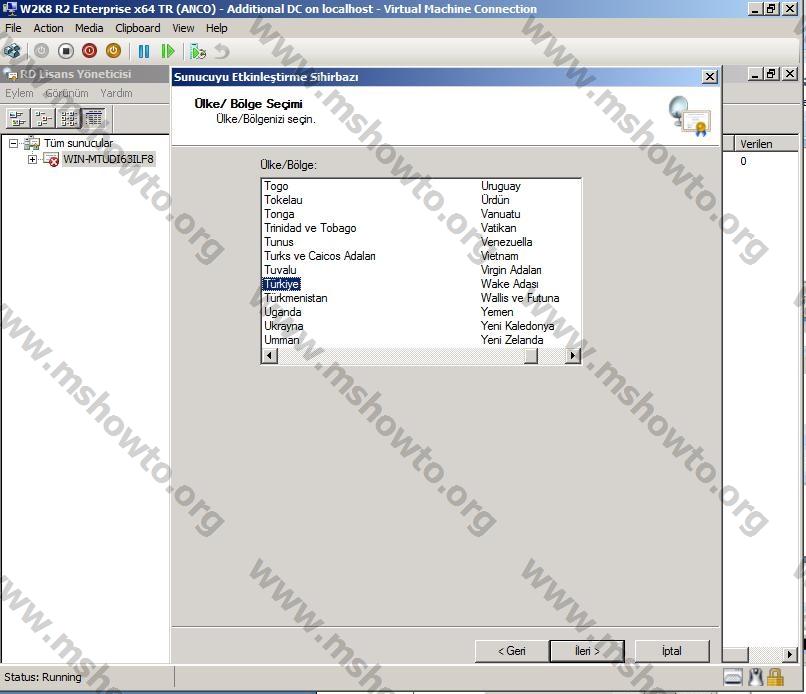Click the İleri button
The image size is (806, 694).
(x=586, y=651)
